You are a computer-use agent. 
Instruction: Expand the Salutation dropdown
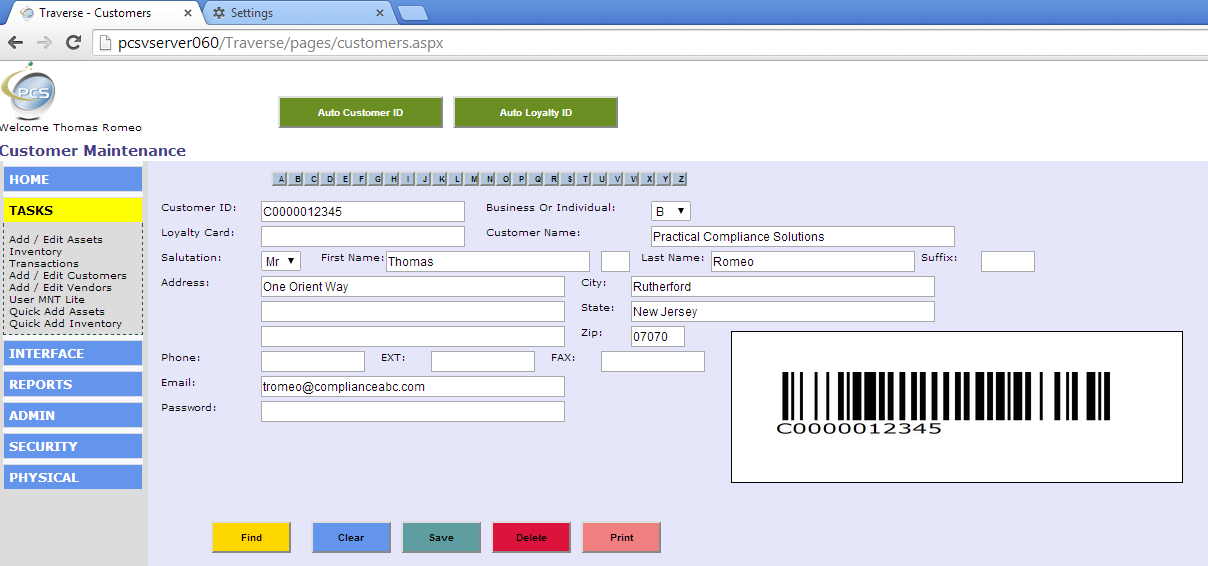click(x=281, y=261)
